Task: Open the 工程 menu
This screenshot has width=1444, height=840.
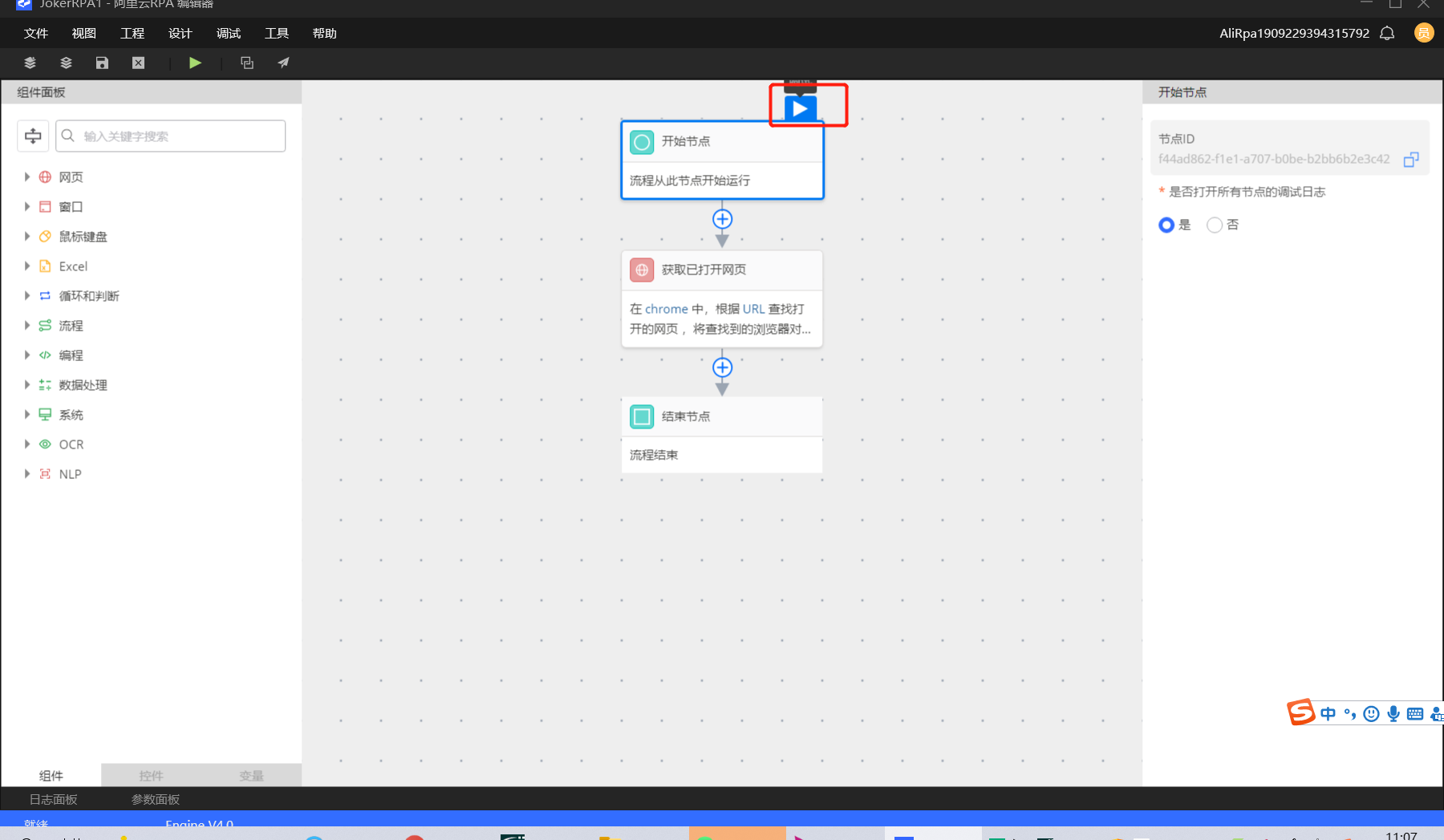Action: pyautogui.click(x=132, y=33)
